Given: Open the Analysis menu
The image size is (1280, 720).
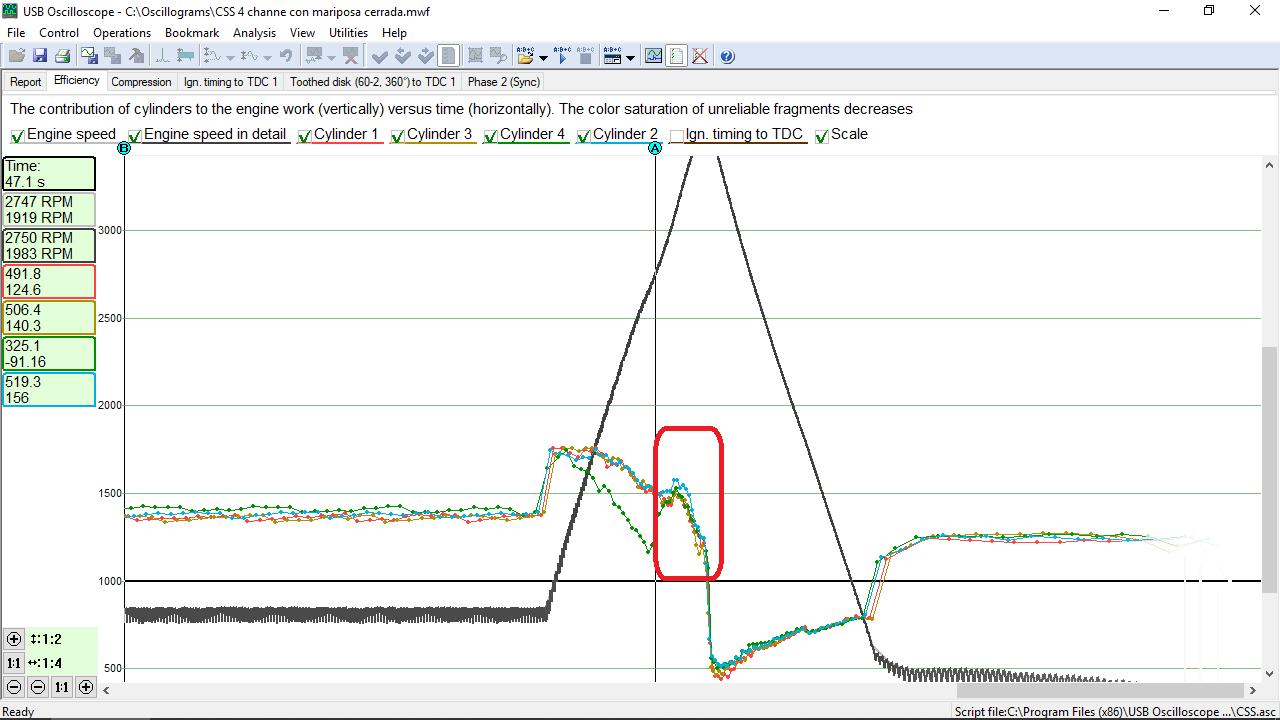Looking at the screenshot, I should tap(254, 33).
